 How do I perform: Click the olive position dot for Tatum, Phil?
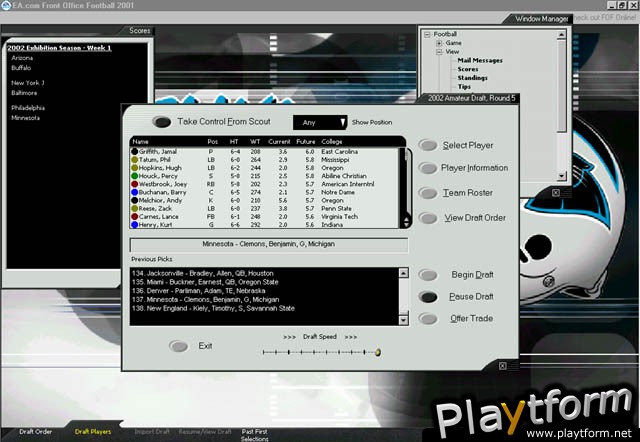tap(134, 160)
